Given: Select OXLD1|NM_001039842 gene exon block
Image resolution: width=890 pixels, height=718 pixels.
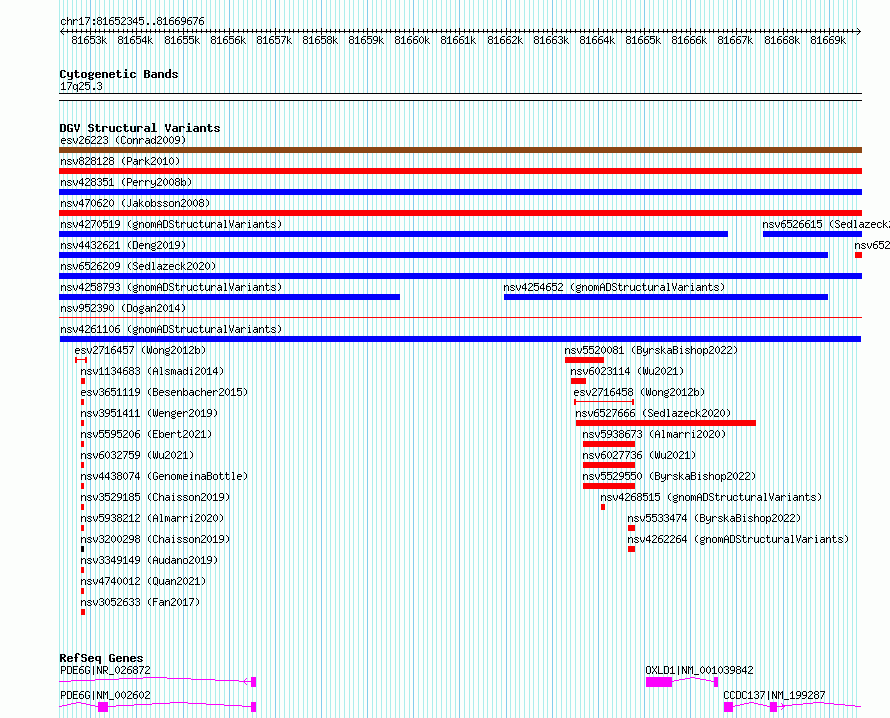Looking at the screenshot, I should (x=659, y=682).
